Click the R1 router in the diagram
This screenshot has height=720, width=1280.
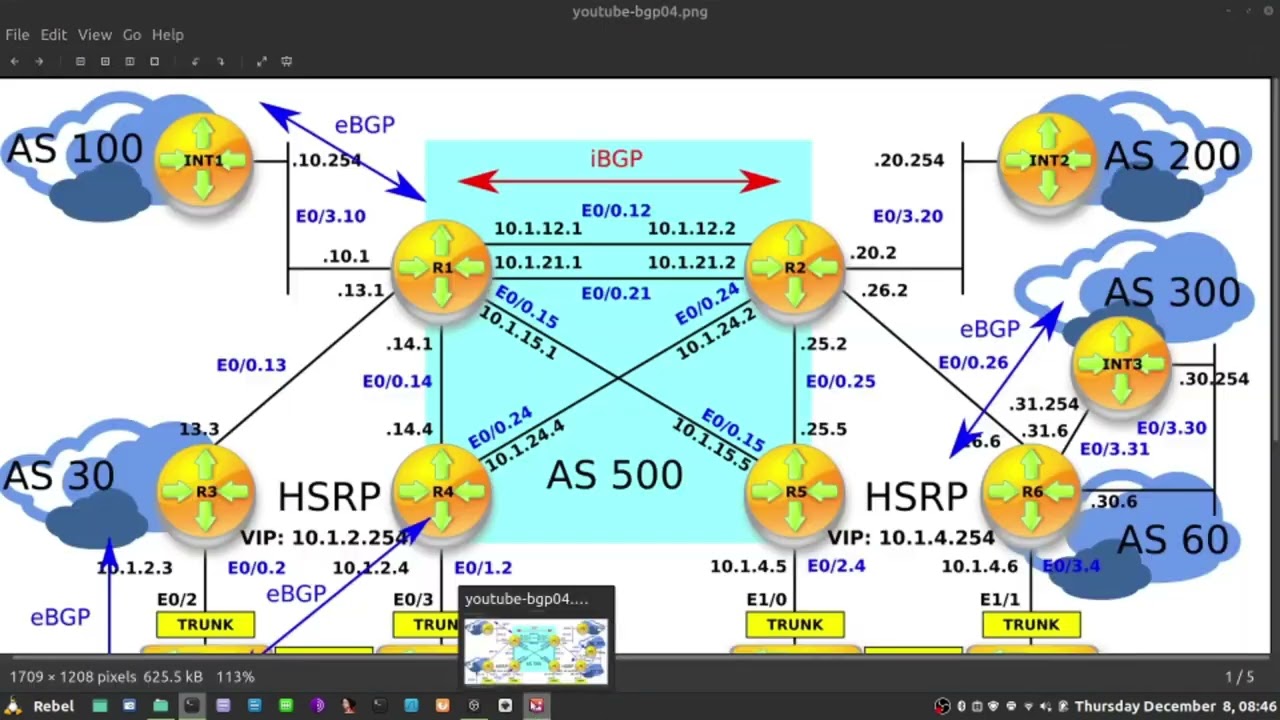(442, 268)
